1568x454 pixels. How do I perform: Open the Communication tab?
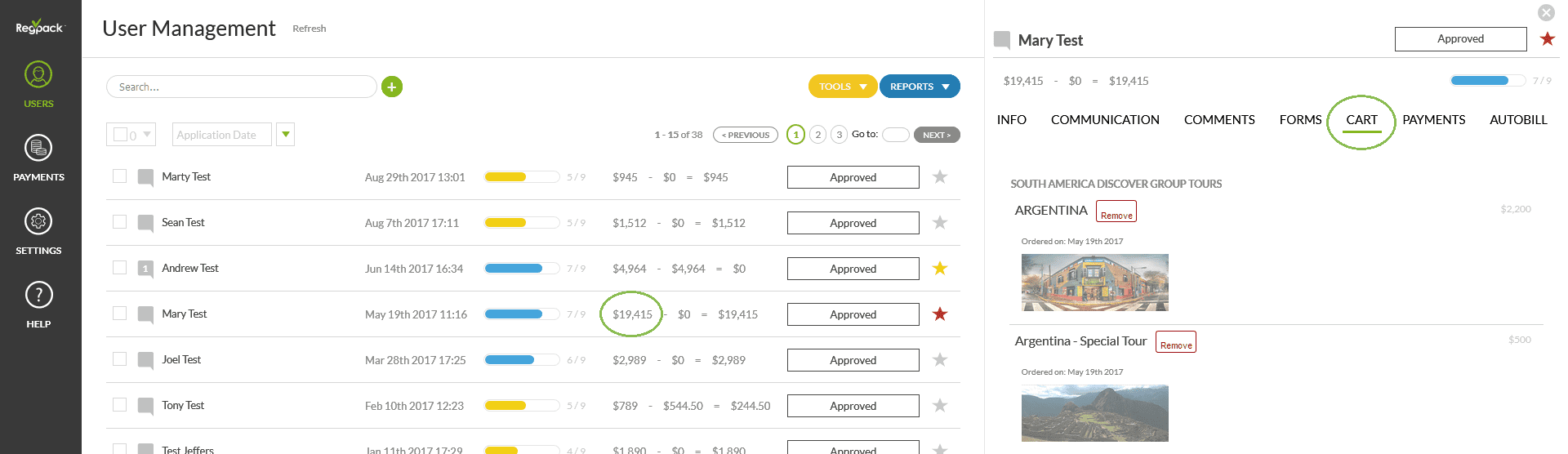coord(1104,120)
